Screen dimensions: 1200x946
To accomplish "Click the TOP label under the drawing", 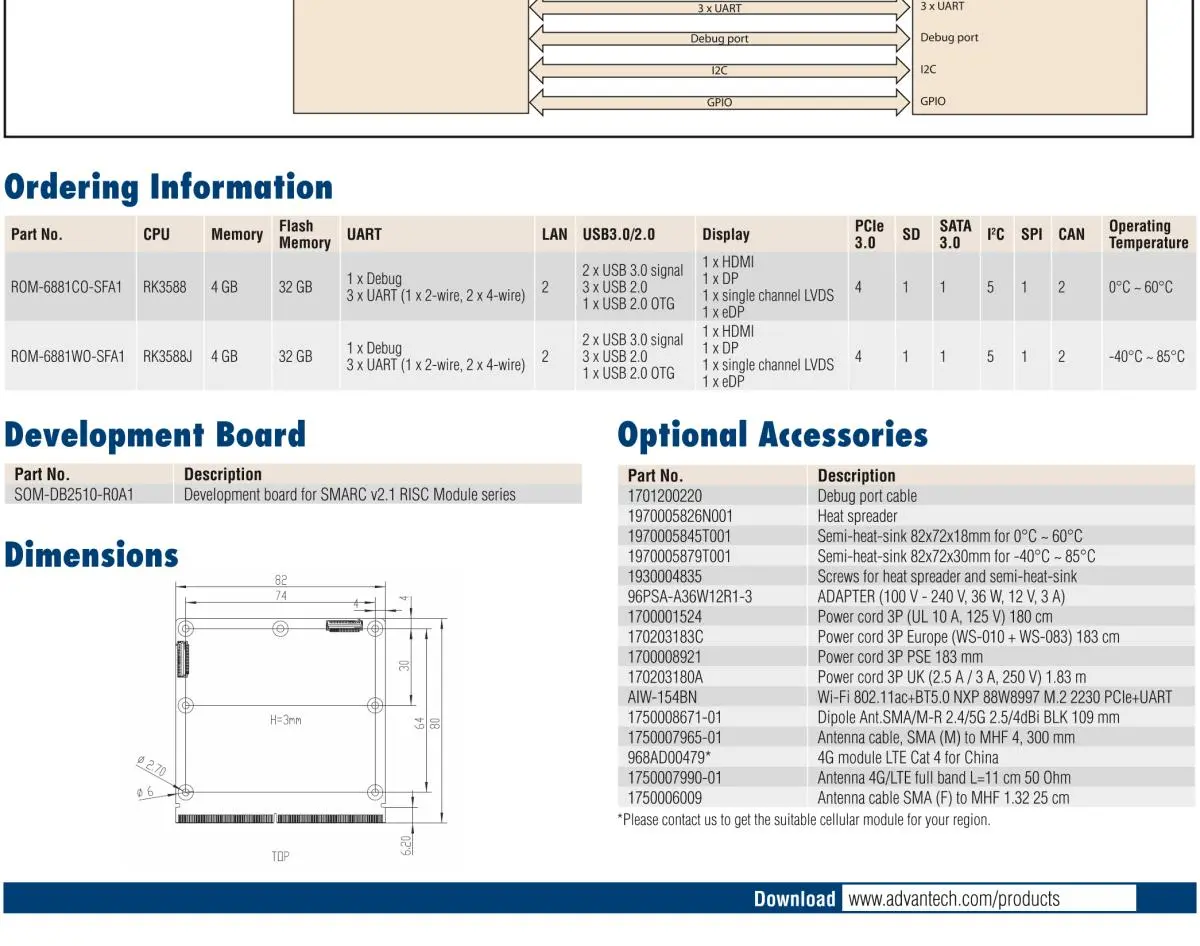I will (x=280, y=856).
